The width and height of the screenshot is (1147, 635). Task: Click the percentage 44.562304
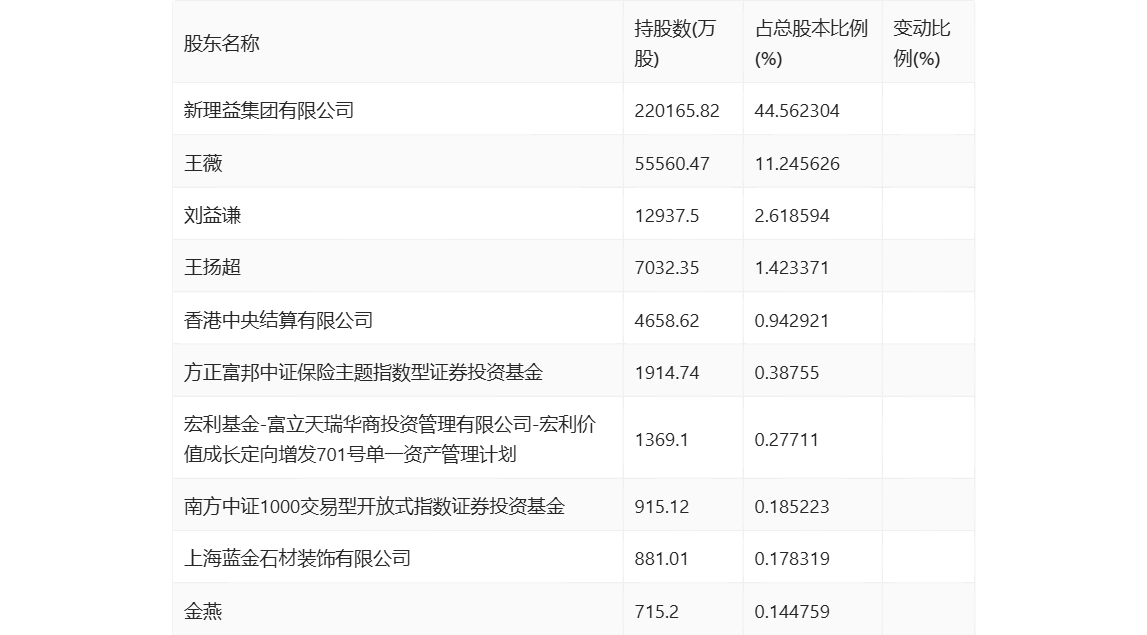pyautogui.click(x=797, y=110)
